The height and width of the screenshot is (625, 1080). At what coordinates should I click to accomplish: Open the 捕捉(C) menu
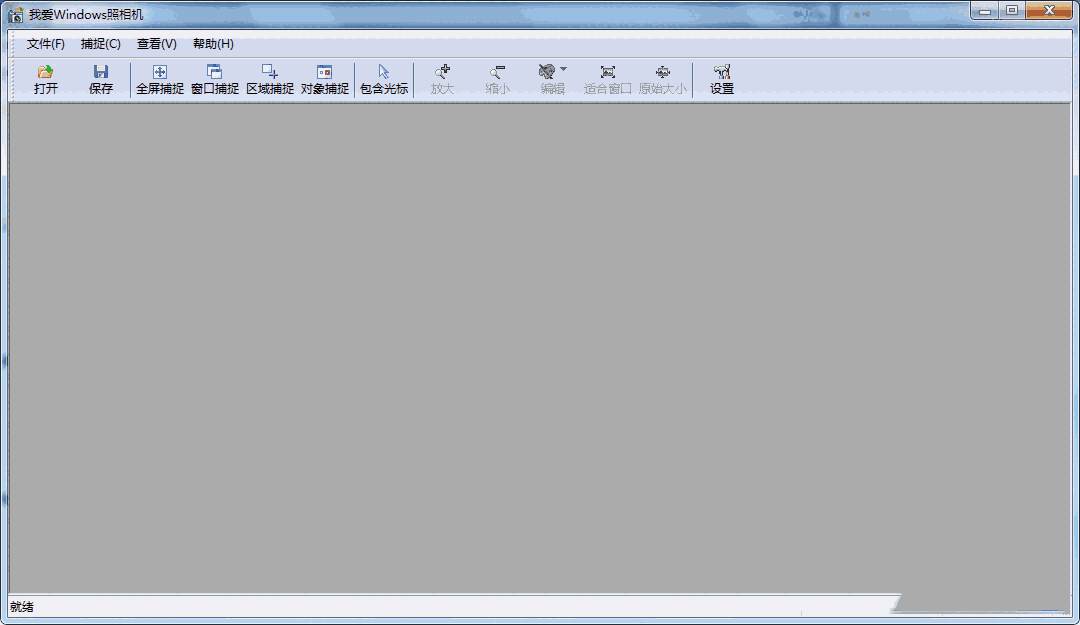pos(100,44)
